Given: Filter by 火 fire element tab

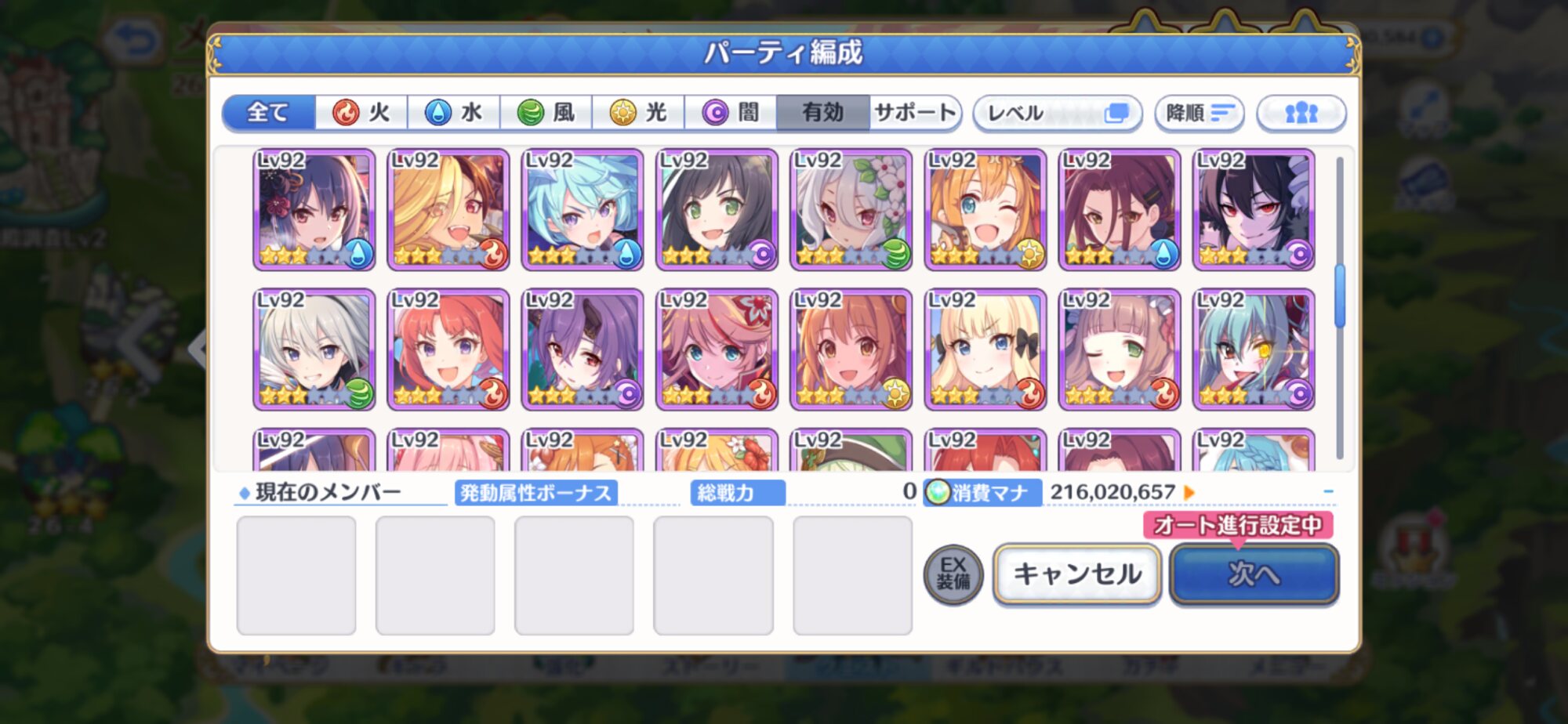Looking at the screenshot, I should pyautogui.click(x=361, y=113).
